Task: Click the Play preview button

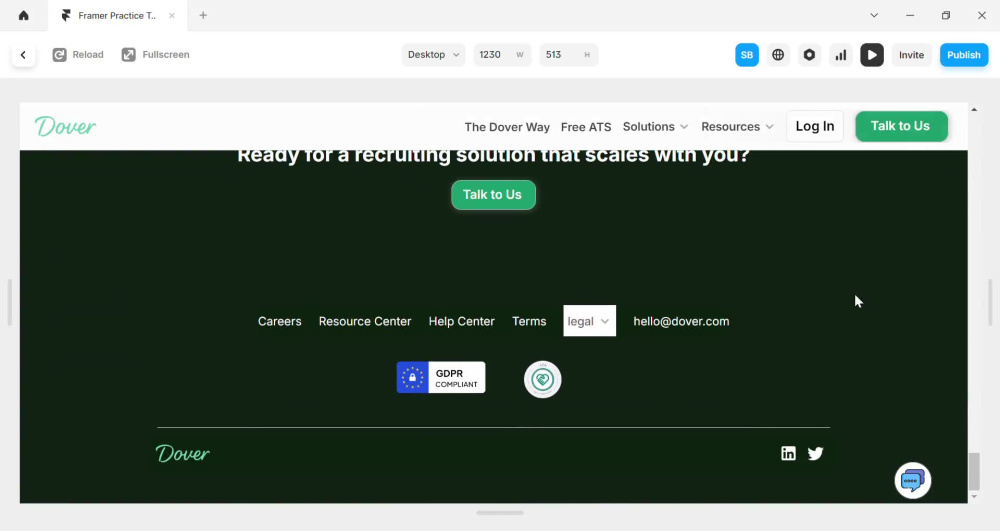Action: click(x=872, y=55)
